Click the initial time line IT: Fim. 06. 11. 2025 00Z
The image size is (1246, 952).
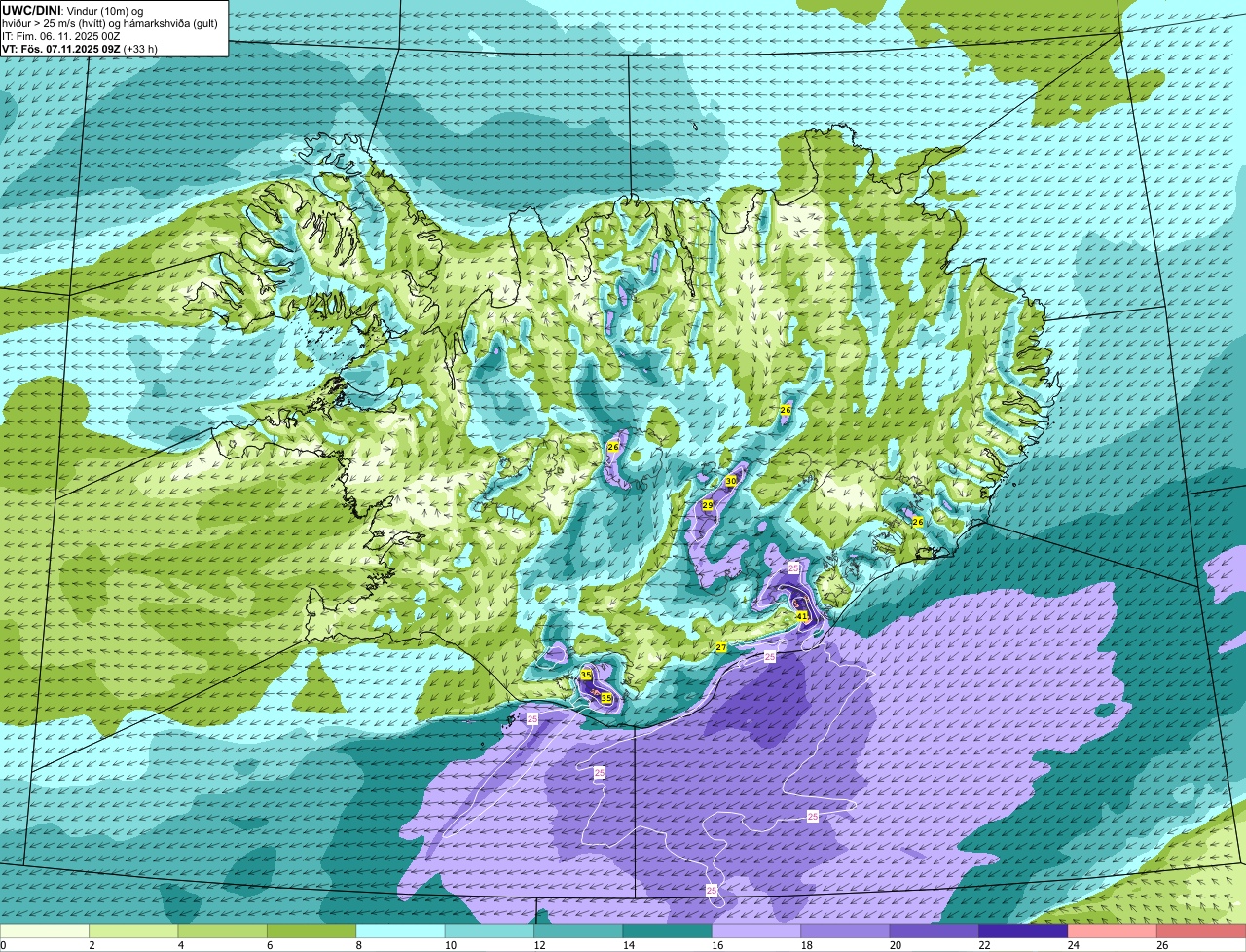tap(61, 35)
